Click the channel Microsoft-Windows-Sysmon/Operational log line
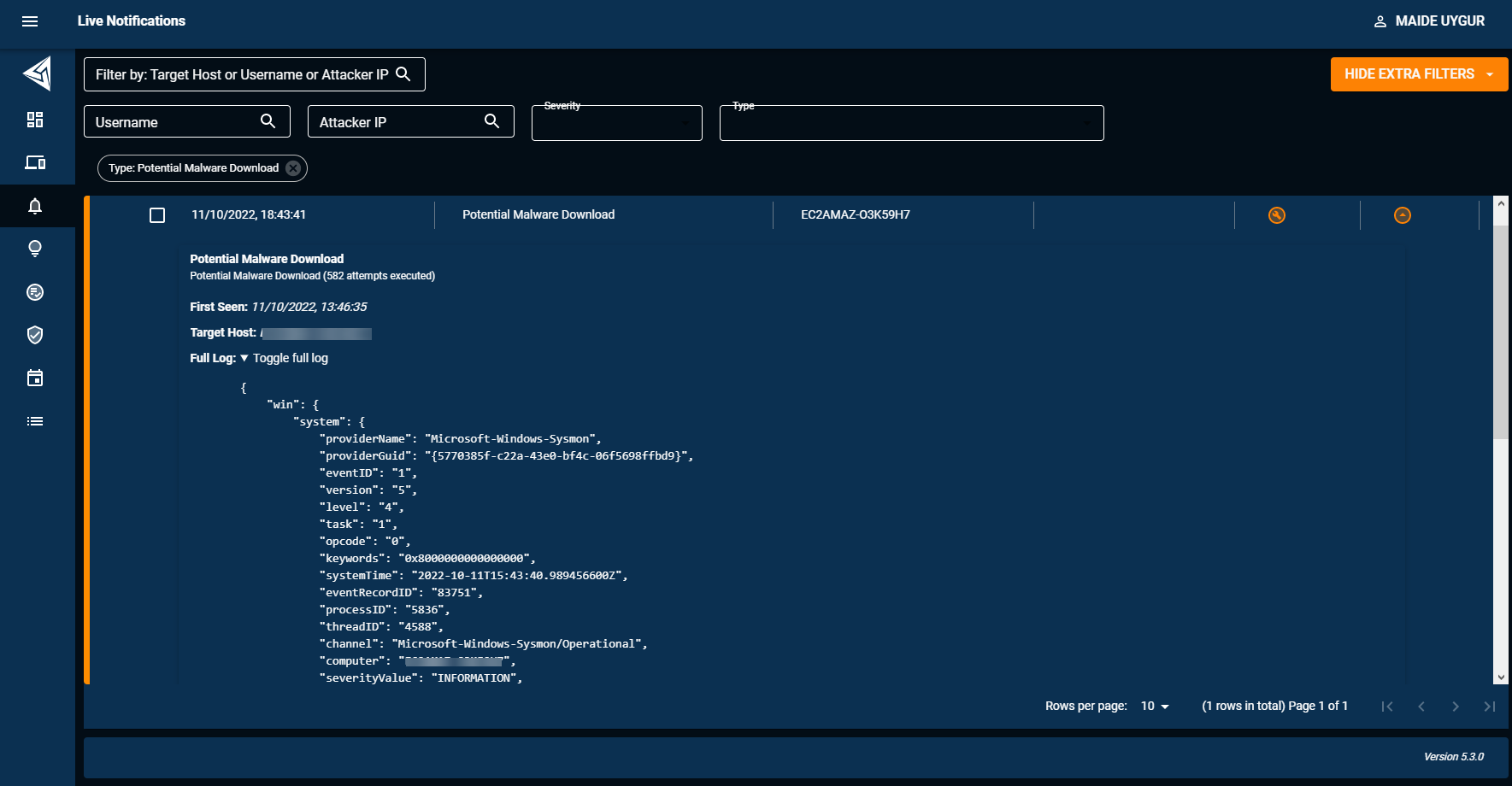Image resolution: width=1512 pixels, height=786 pixels. 483,644
